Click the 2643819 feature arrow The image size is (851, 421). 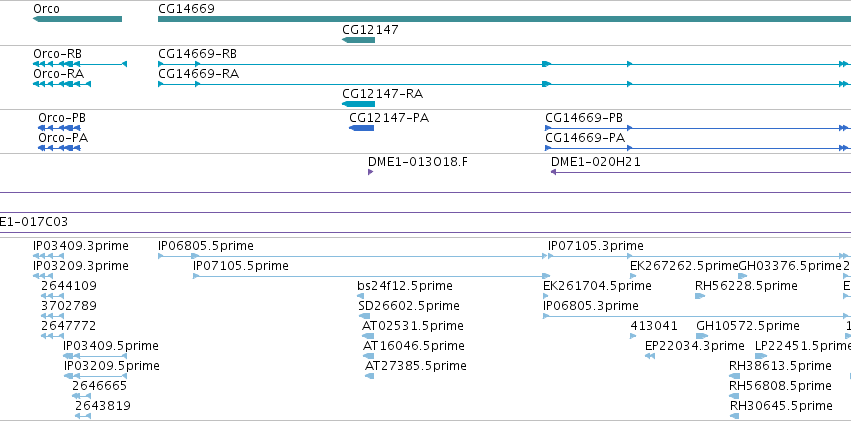pyautogui.click(x=83, y=416)
